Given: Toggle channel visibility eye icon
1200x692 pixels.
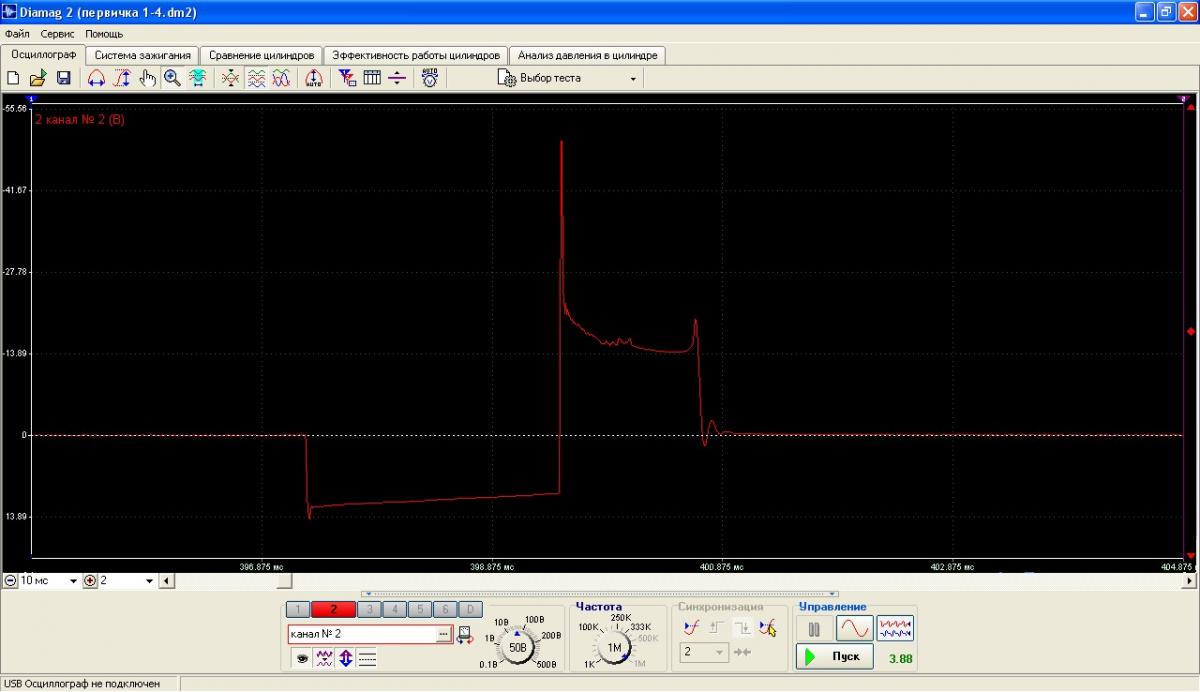Looking at the screenshot, I should [x=300, y=658].
